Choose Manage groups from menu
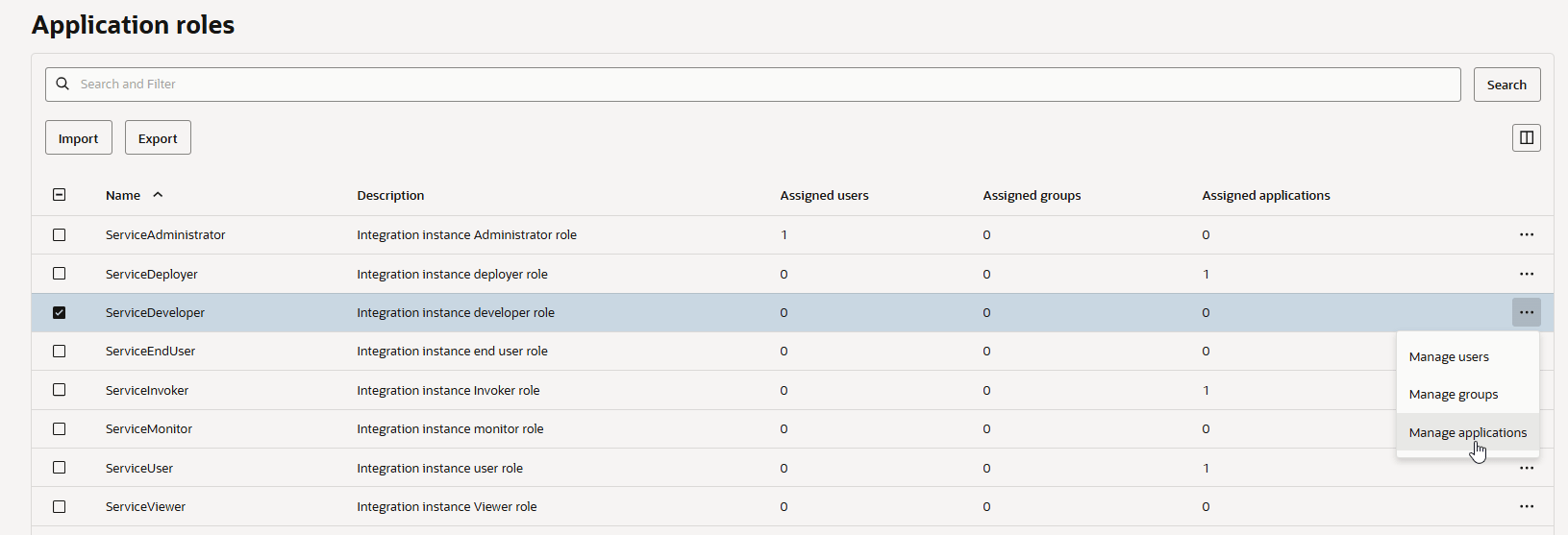Image resolution: width=1568 pixels, height=535 pixels. [1453, 394]
